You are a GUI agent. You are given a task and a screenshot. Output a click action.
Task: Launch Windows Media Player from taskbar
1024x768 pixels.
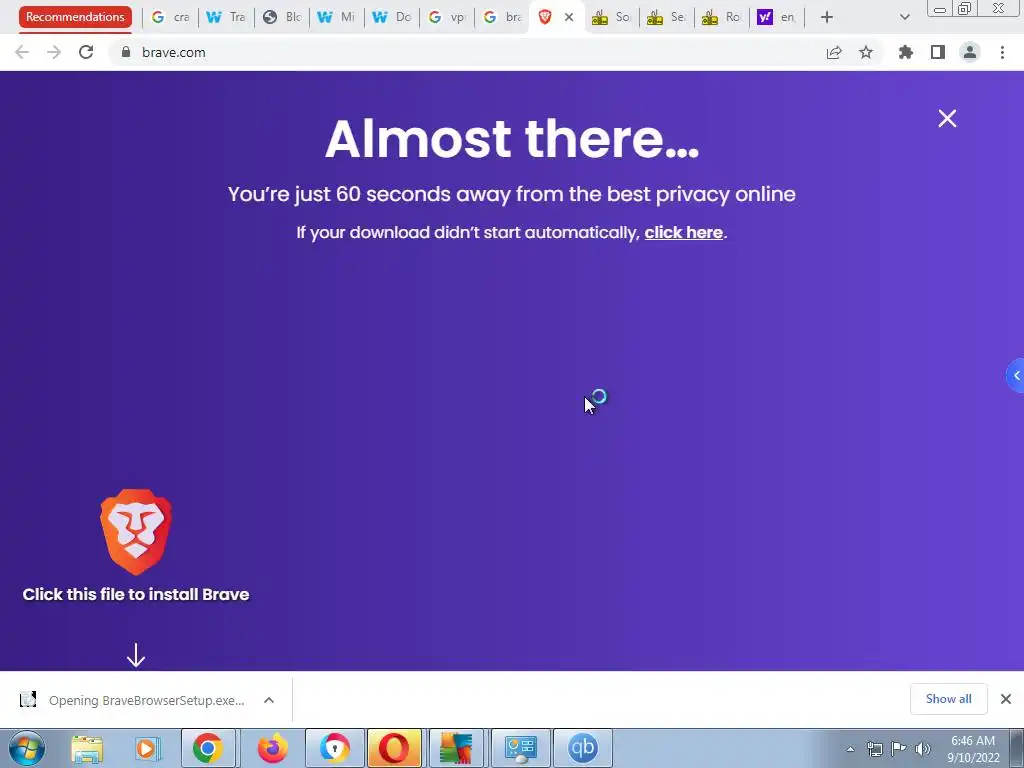coord(148,748)
